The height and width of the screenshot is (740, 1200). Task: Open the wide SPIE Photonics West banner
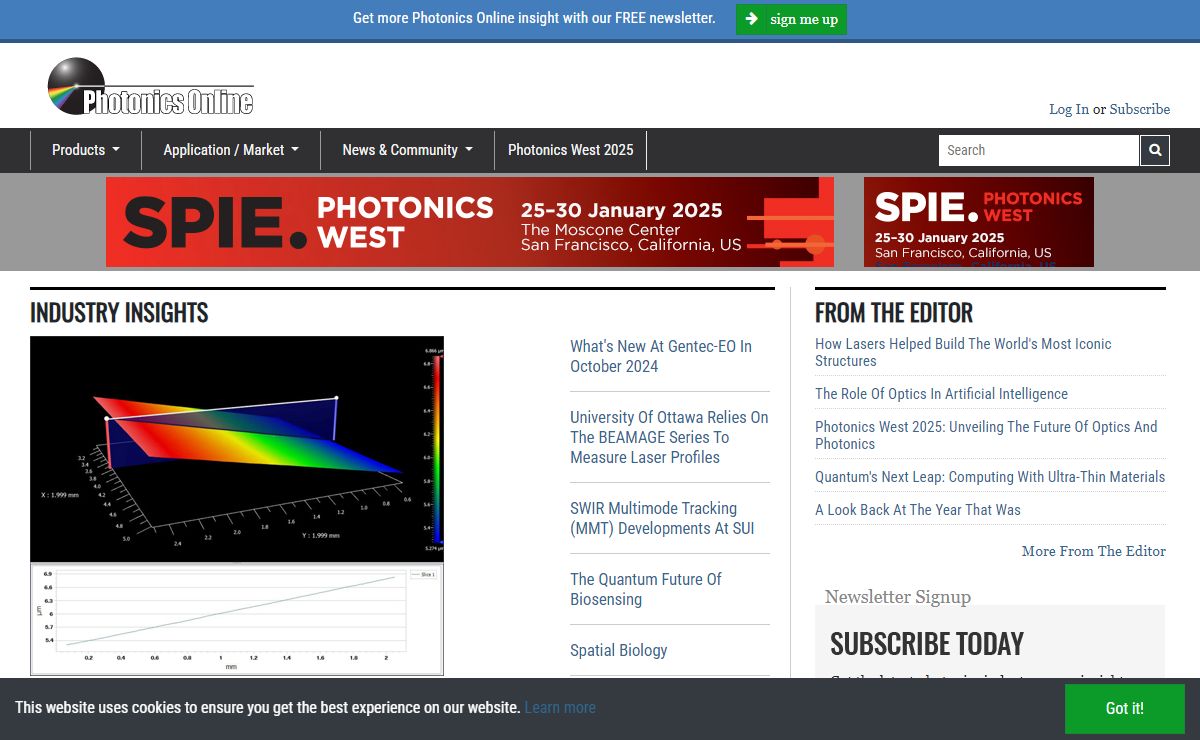(x=470, y=222)
